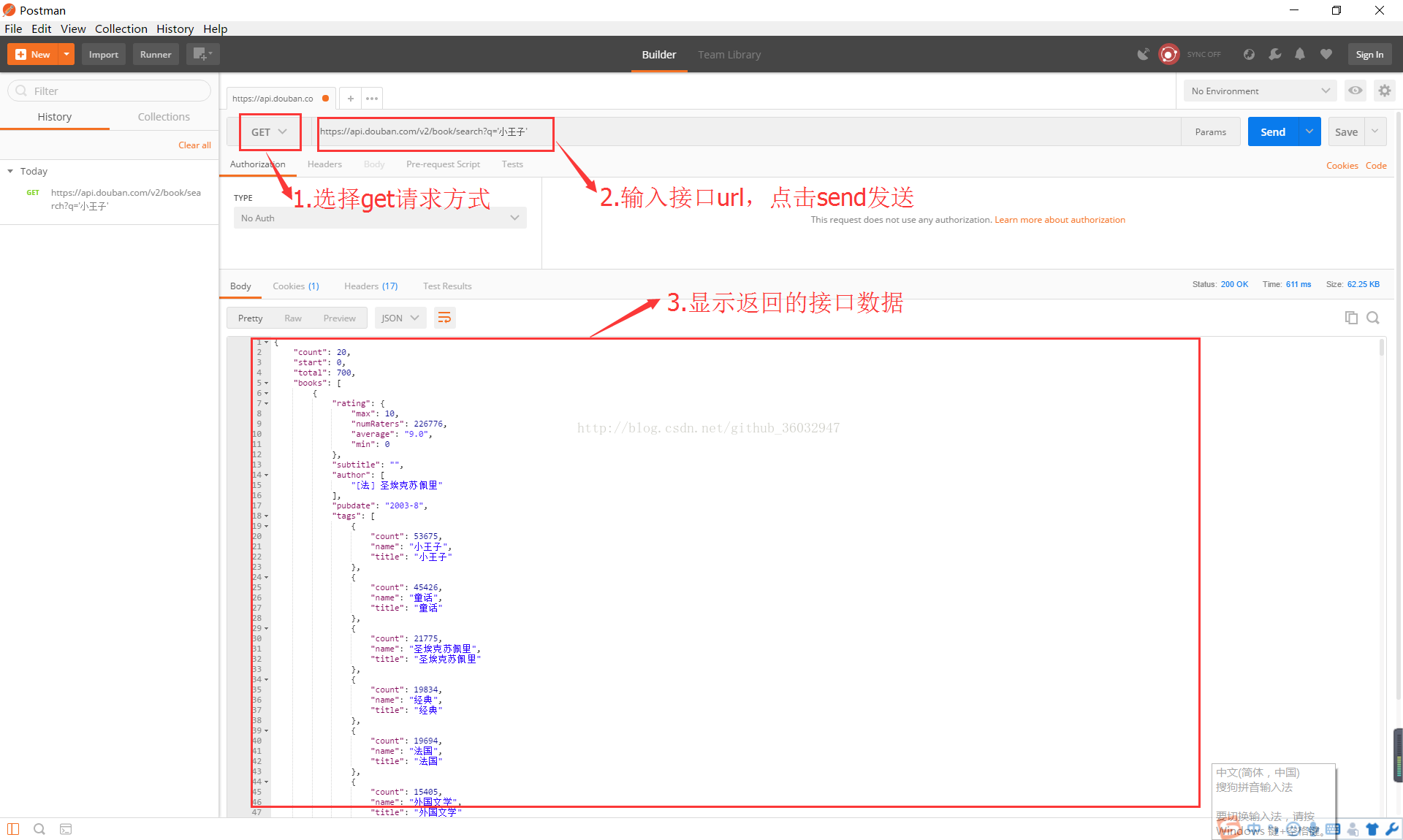
Task: Open new window icon in toolbar
Action: tap(202, 54)
